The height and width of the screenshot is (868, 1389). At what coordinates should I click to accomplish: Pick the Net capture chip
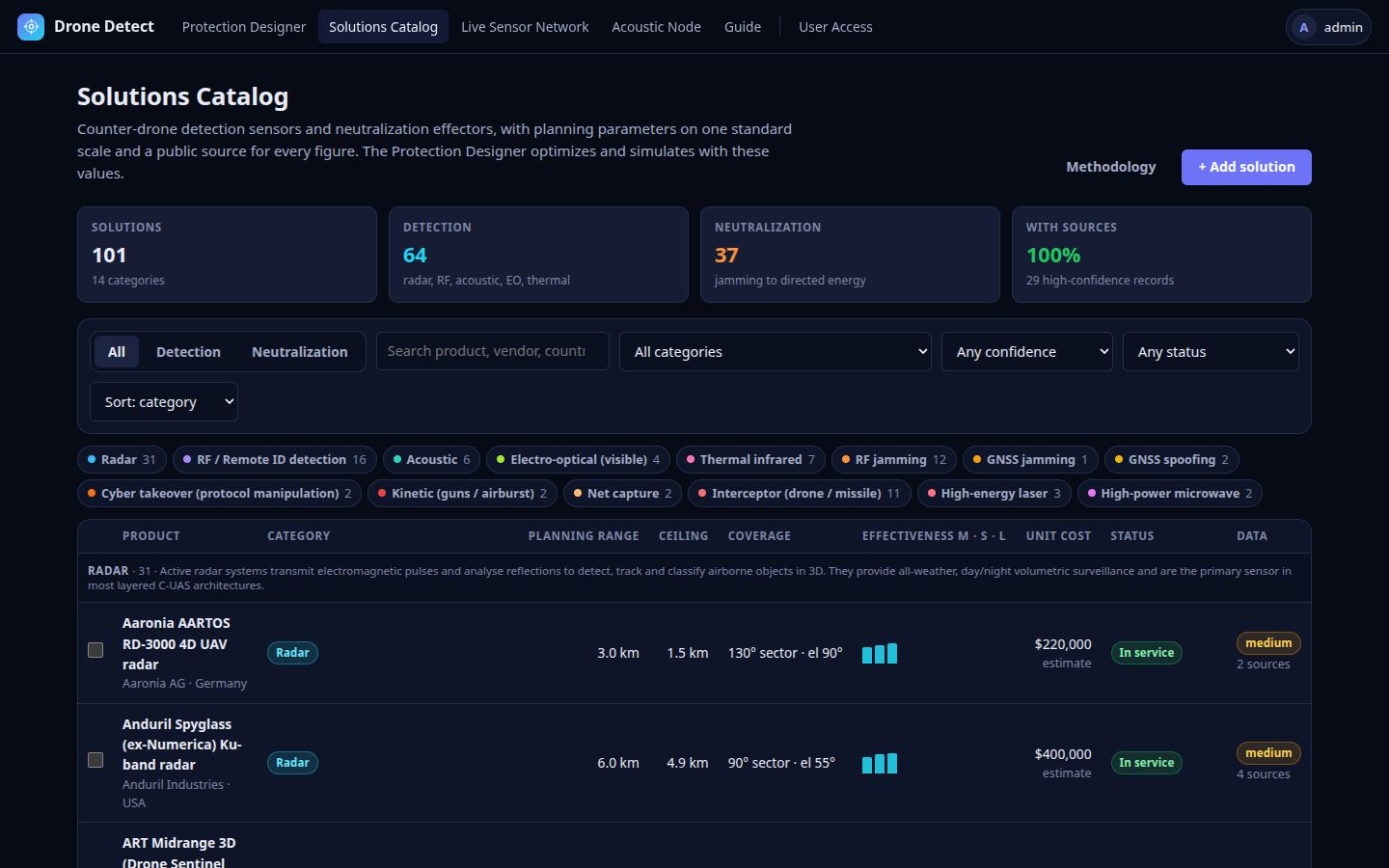coord(623,494)
